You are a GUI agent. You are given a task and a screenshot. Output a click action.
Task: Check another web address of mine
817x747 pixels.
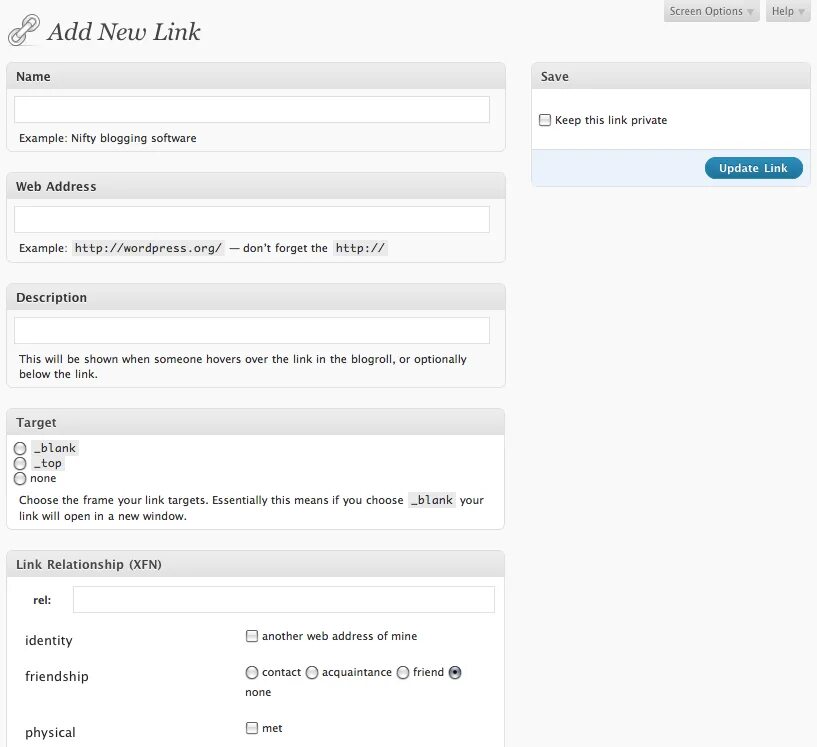click(x=252, y=636)
